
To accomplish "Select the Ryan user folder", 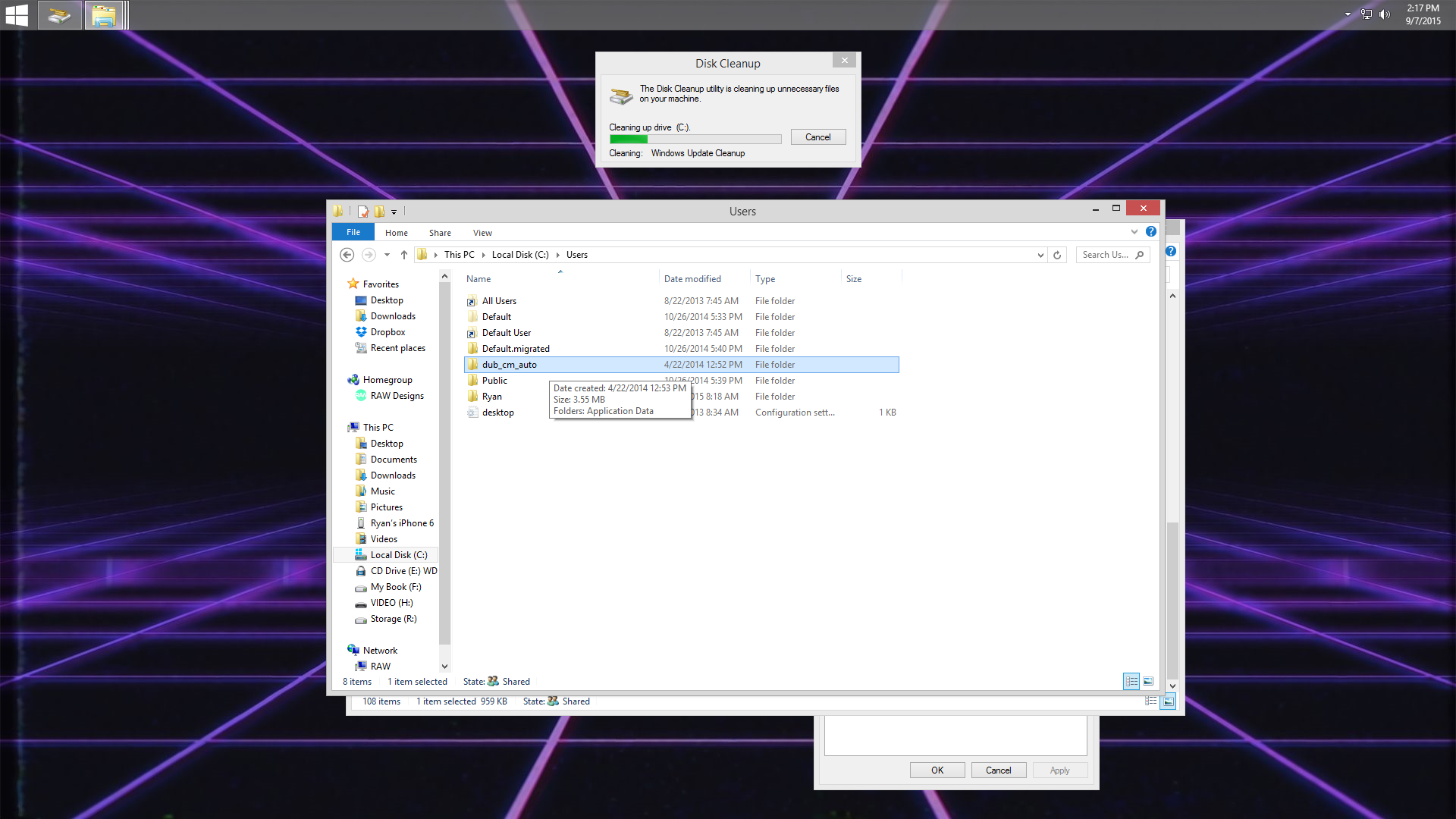I will [492, 397].
